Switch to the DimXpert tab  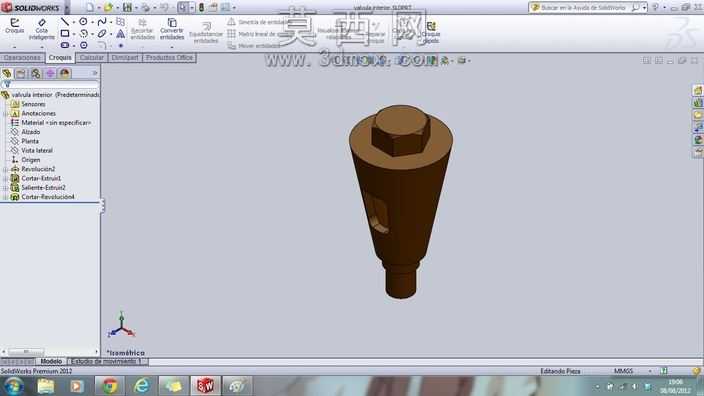pos(125,57)
